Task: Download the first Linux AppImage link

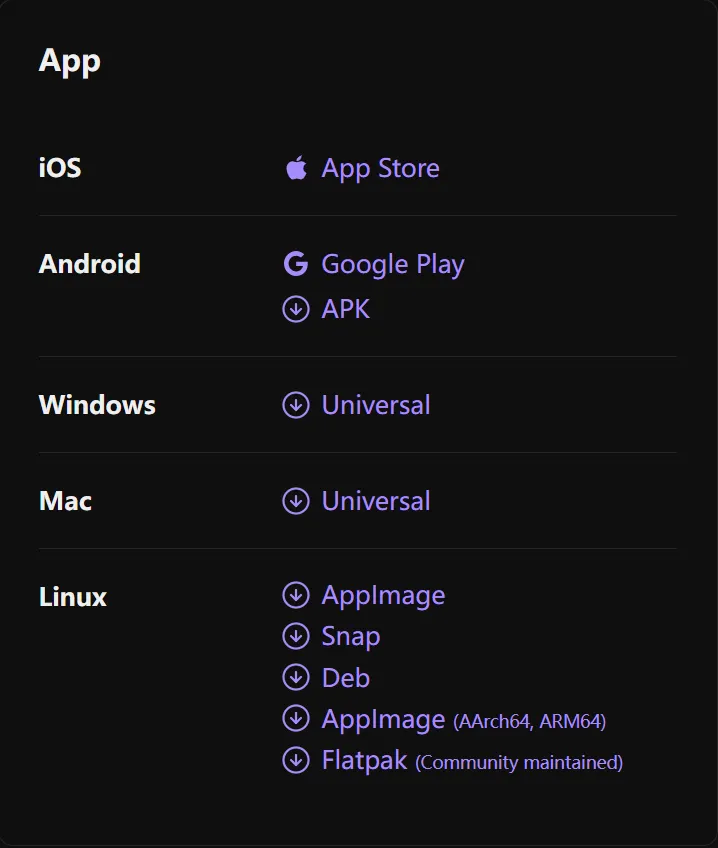Action: (383, 595)
